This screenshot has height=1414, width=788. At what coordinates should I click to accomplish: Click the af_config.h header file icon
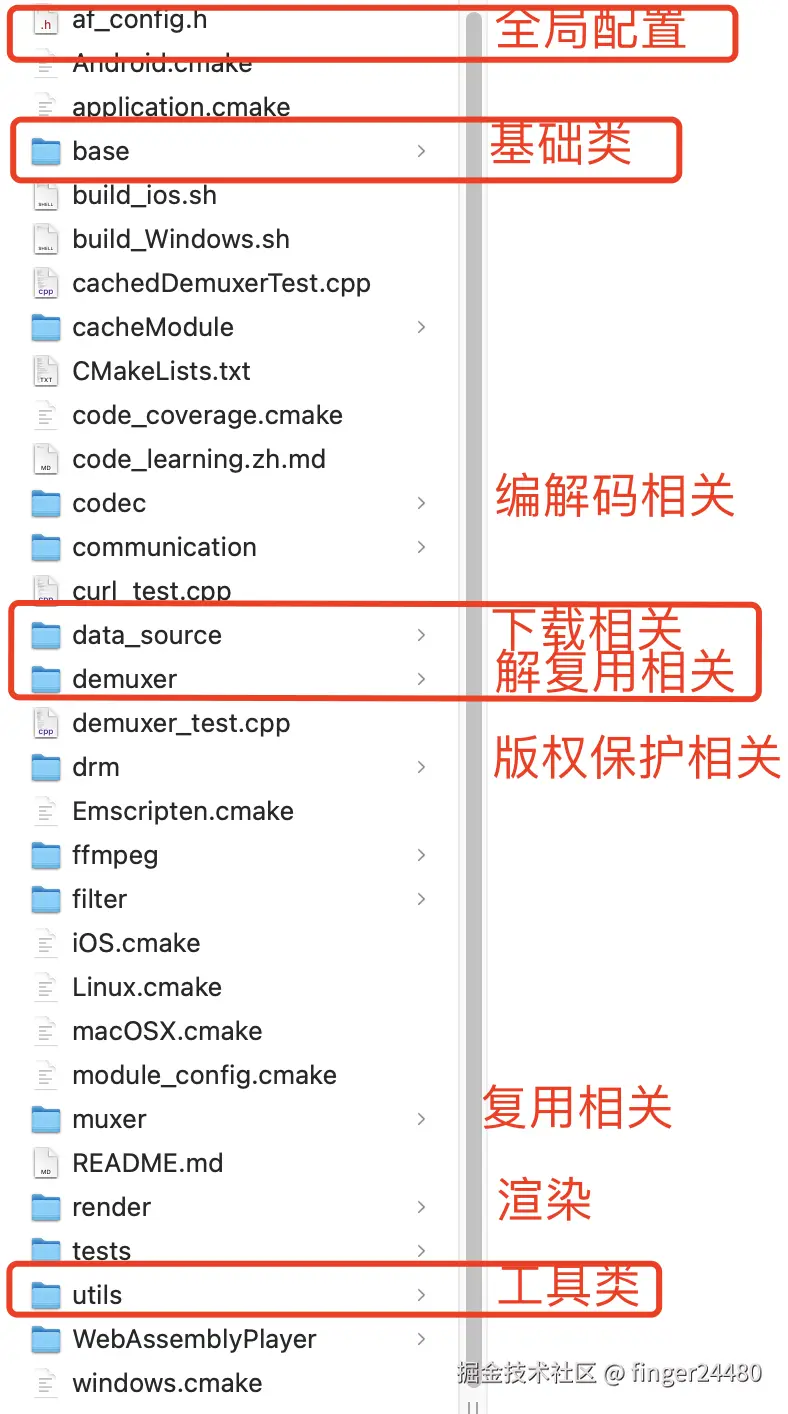[46, 20]
